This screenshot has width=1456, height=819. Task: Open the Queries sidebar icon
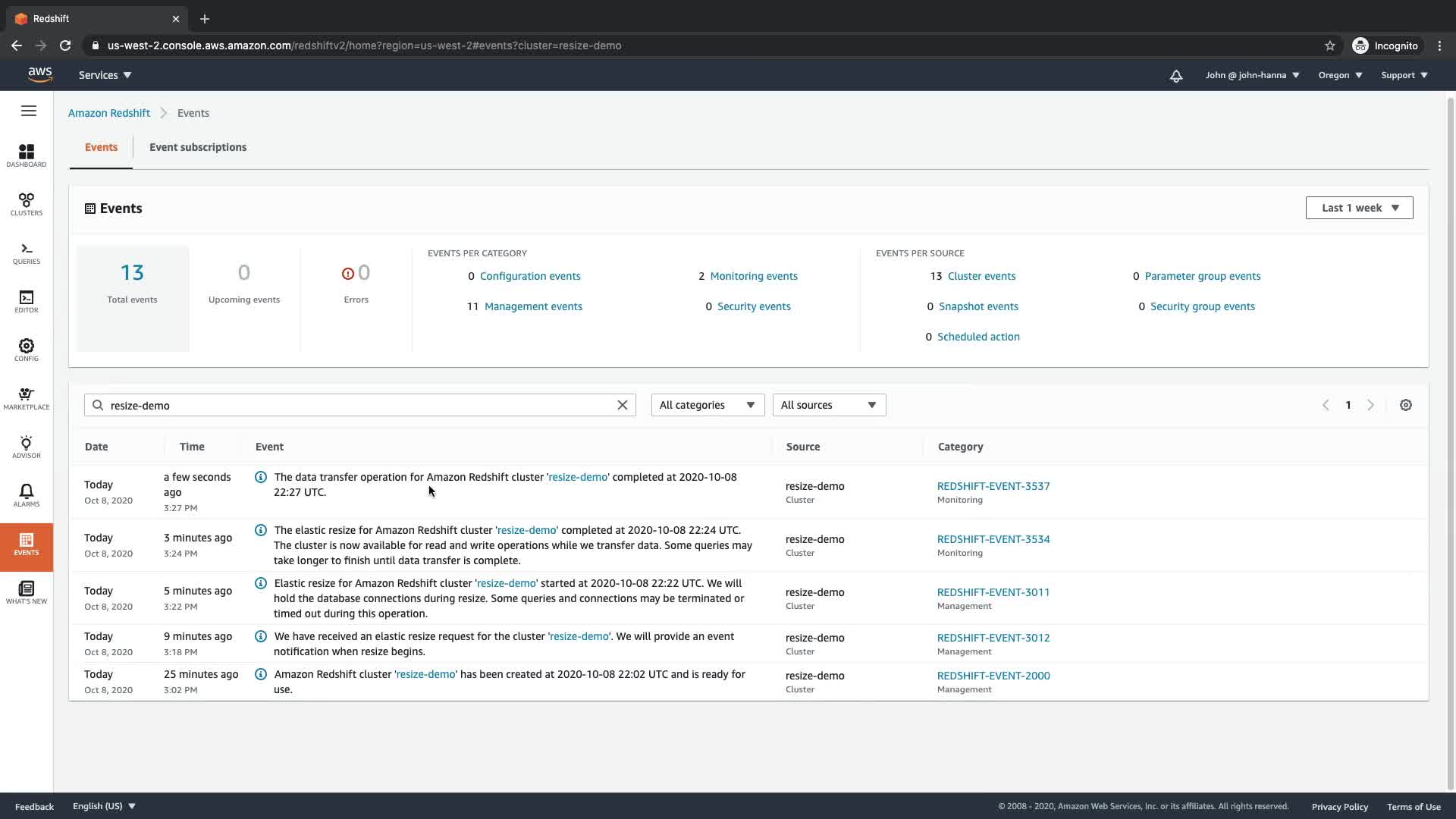pyautogui.click(x=27, y=253)
